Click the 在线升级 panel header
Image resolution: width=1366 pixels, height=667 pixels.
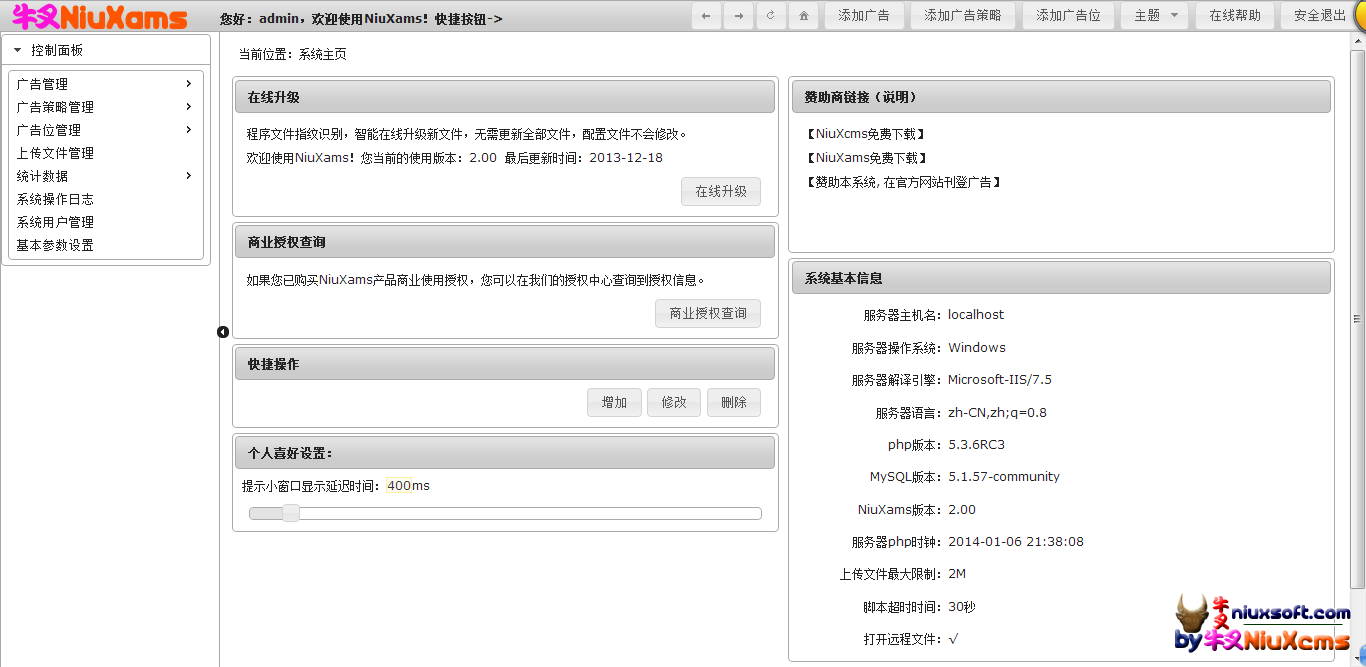[505, 97]
